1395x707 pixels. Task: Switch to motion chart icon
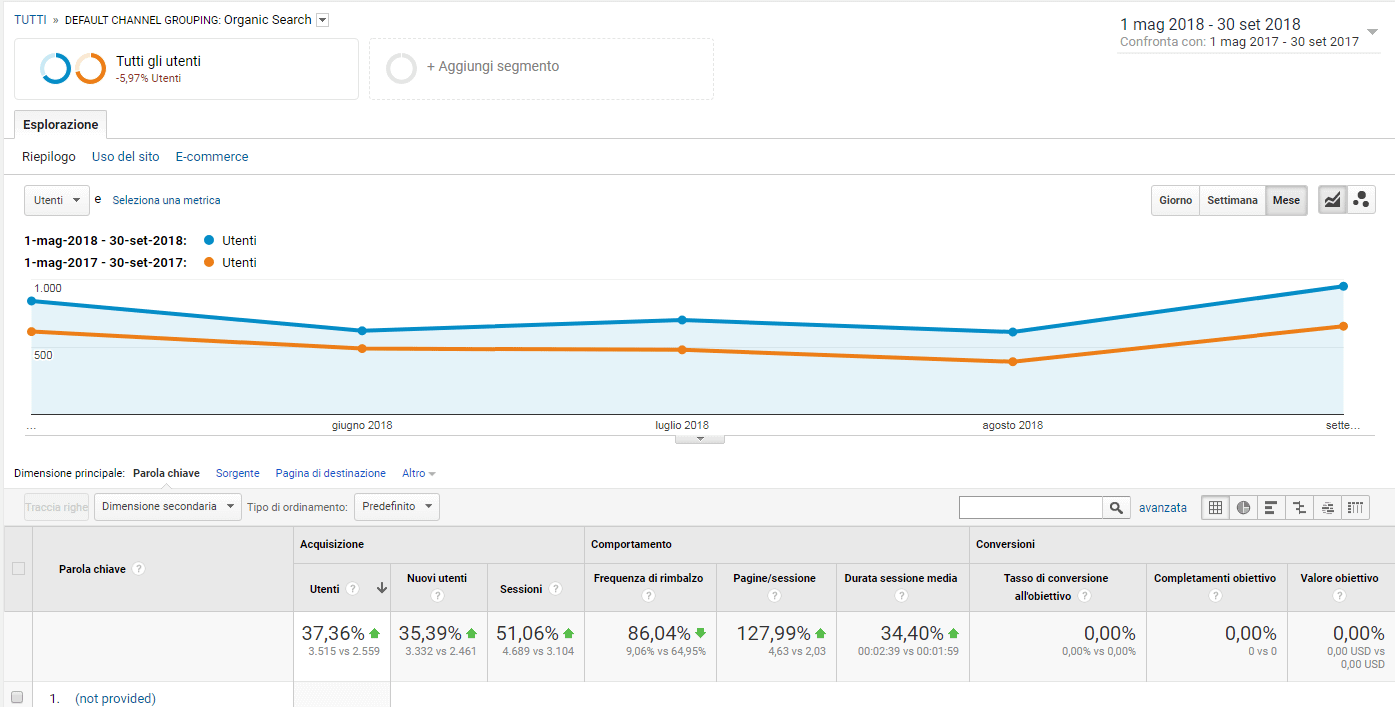[1361, 200]
